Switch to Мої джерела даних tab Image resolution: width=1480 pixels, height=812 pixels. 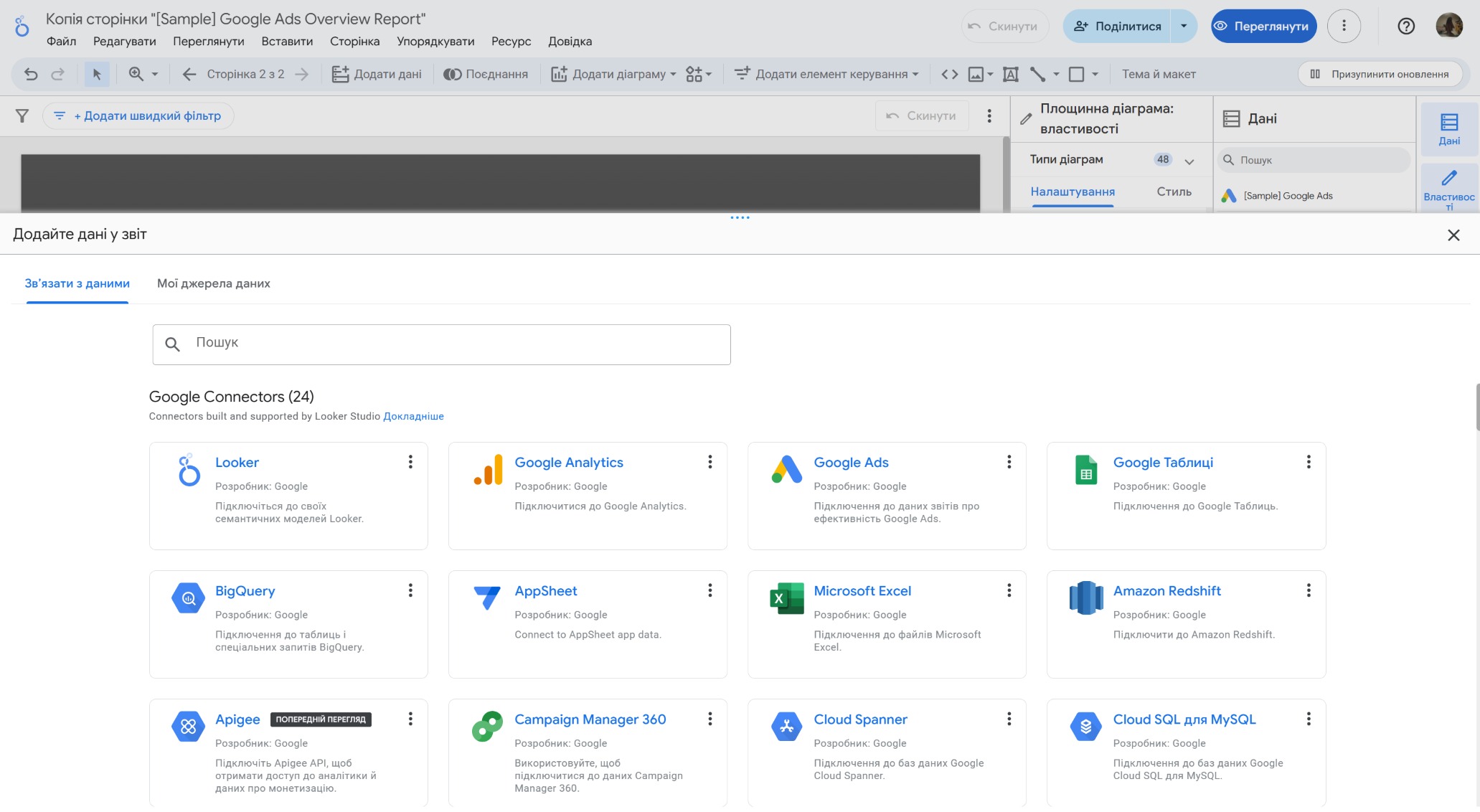tap(214, 283)
